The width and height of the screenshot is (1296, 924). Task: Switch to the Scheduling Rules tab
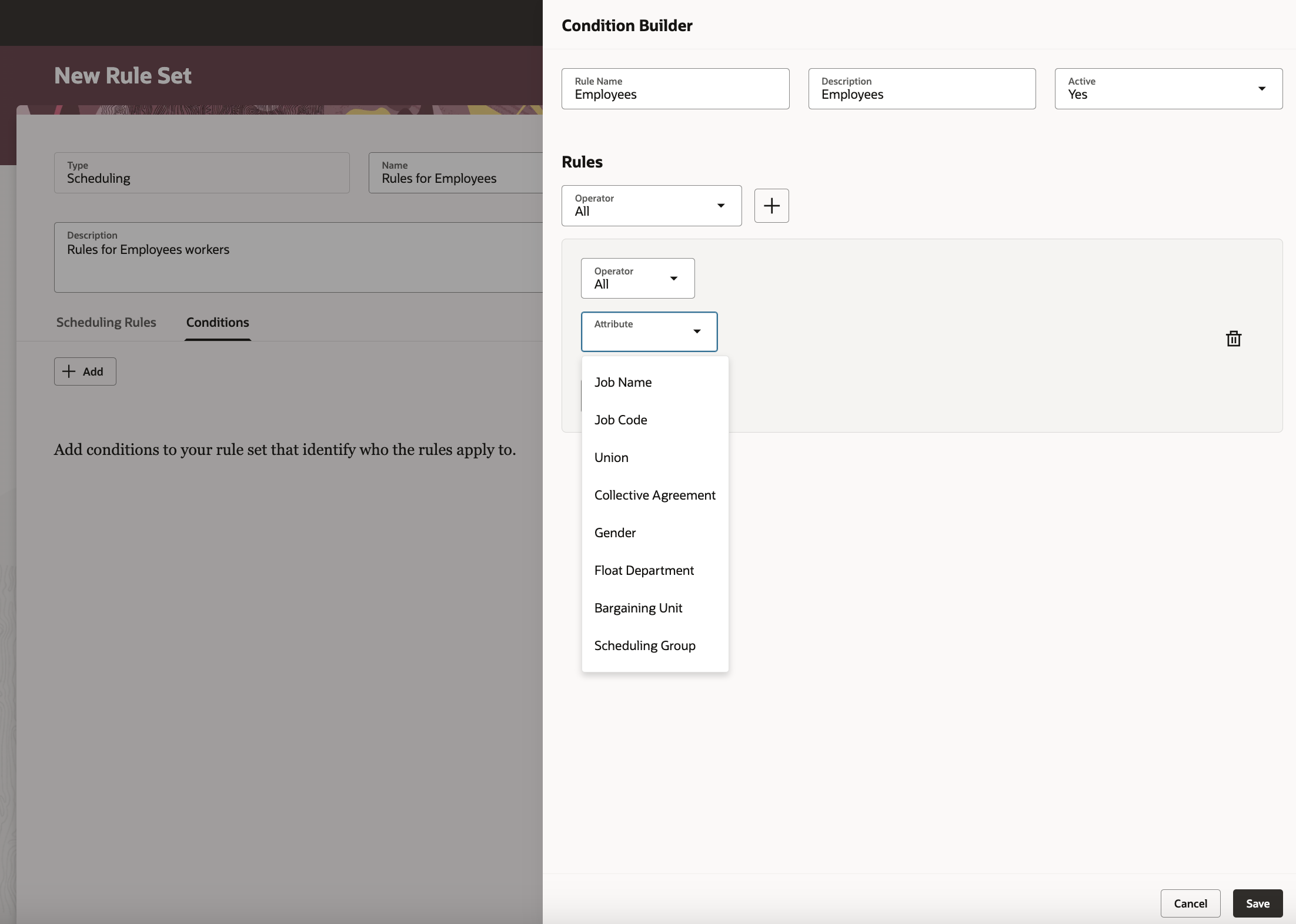coord(106,322)
